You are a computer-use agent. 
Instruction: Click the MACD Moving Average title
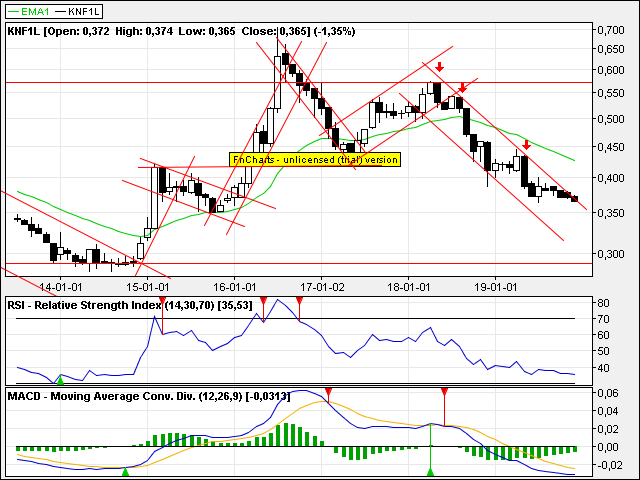tap(149, 396)
